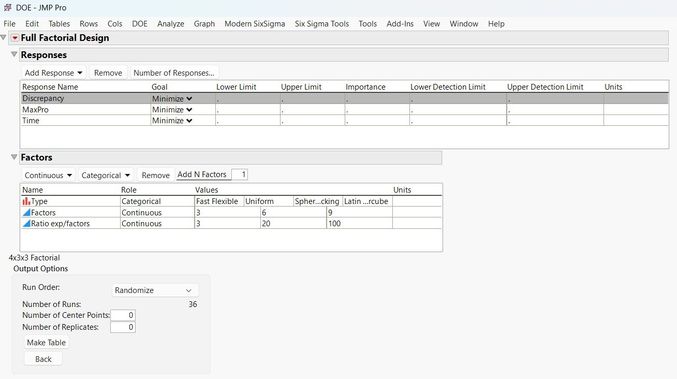Open the Continuous factor dropdown

(x=48, y=175)
